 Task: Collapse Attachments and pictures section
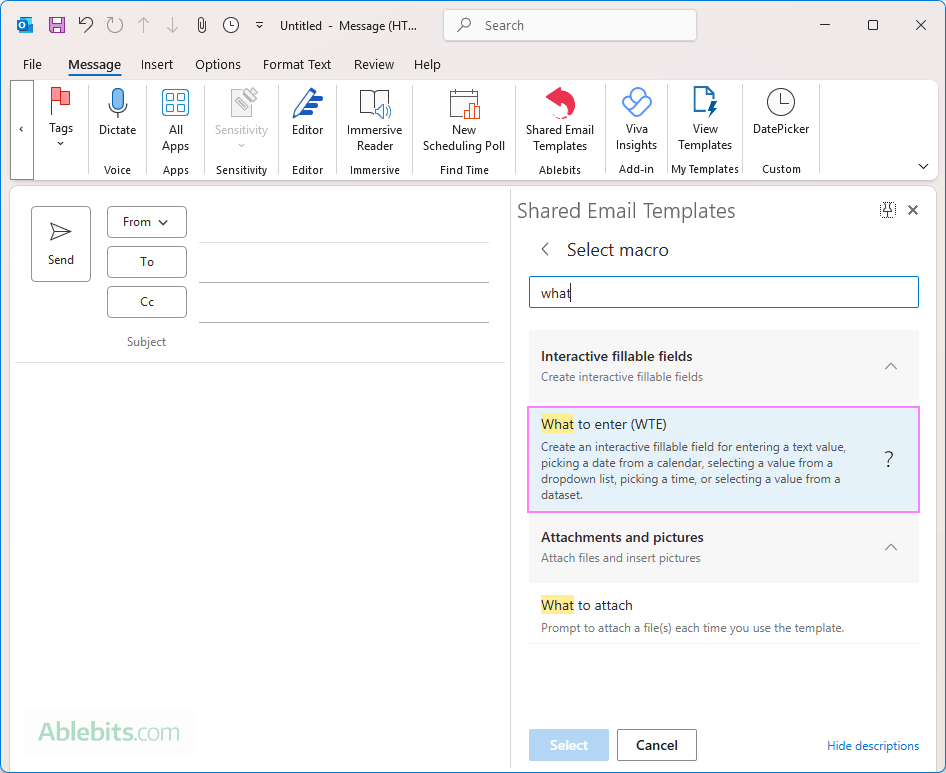[x=890, y=547]
